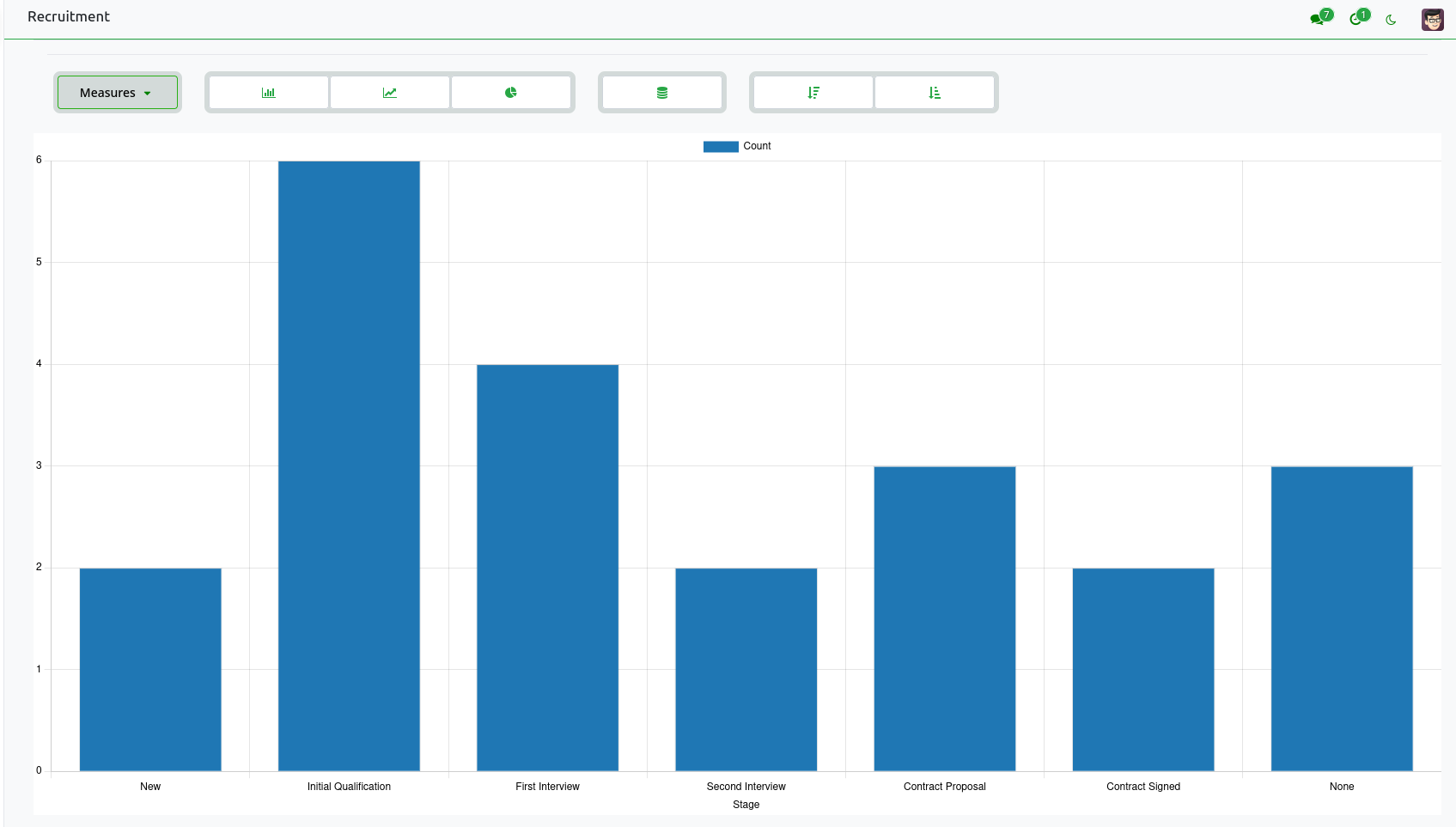The height and width of the screenshot is (827, 1456).
Task: Sort bars in ascending order
Action: pyautogui.click(x=935, y=92)
